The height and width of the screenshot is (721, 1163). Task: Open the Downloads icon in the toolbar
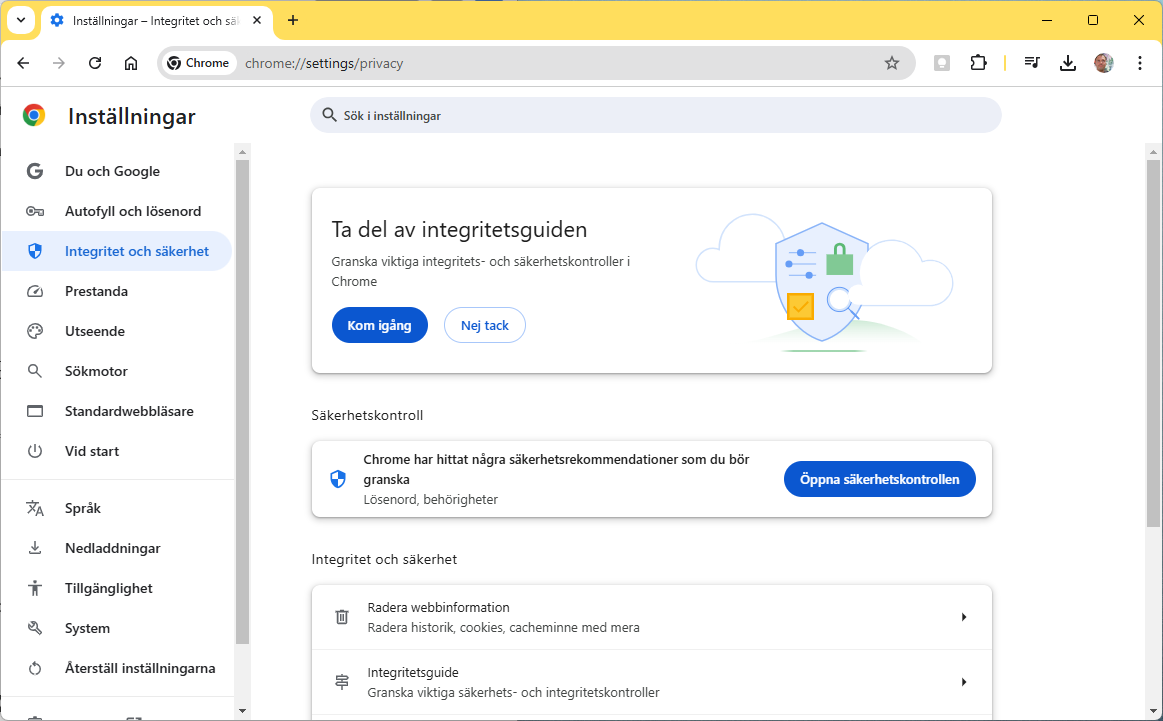[x=1067, y=62]
